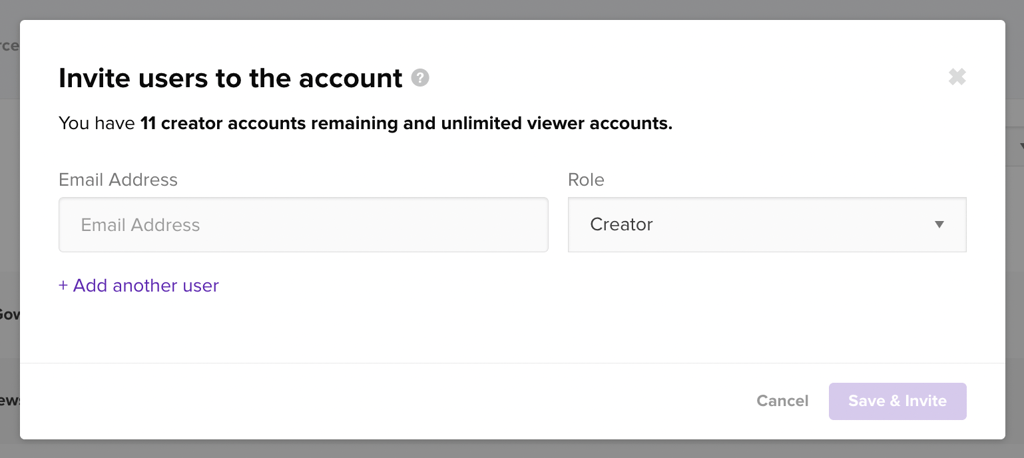Focus the Email Address input field
The width and height of the screenshot is (1024, 458).
[x=303, y=225]
